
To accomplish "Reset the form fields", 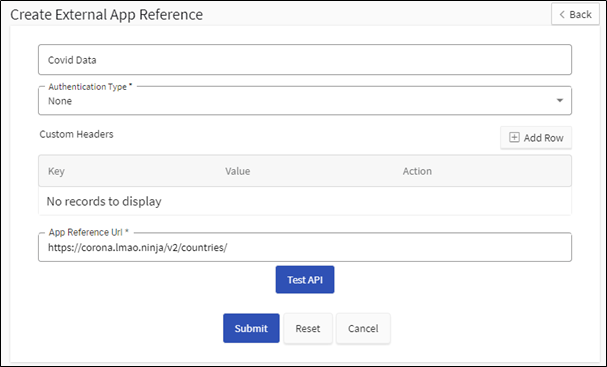I will pyautogui.click(x=308, y=328).
